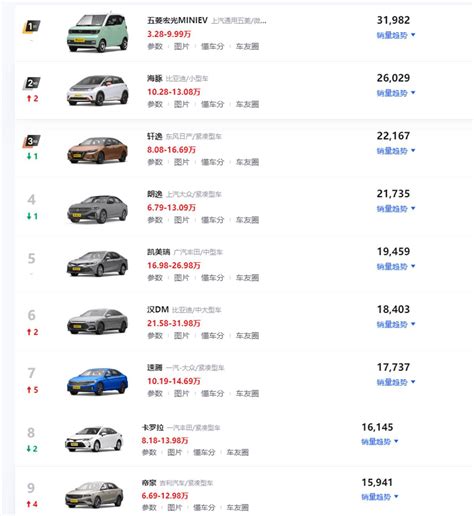Click the rank 2 silver badge icon

[31, 83]
